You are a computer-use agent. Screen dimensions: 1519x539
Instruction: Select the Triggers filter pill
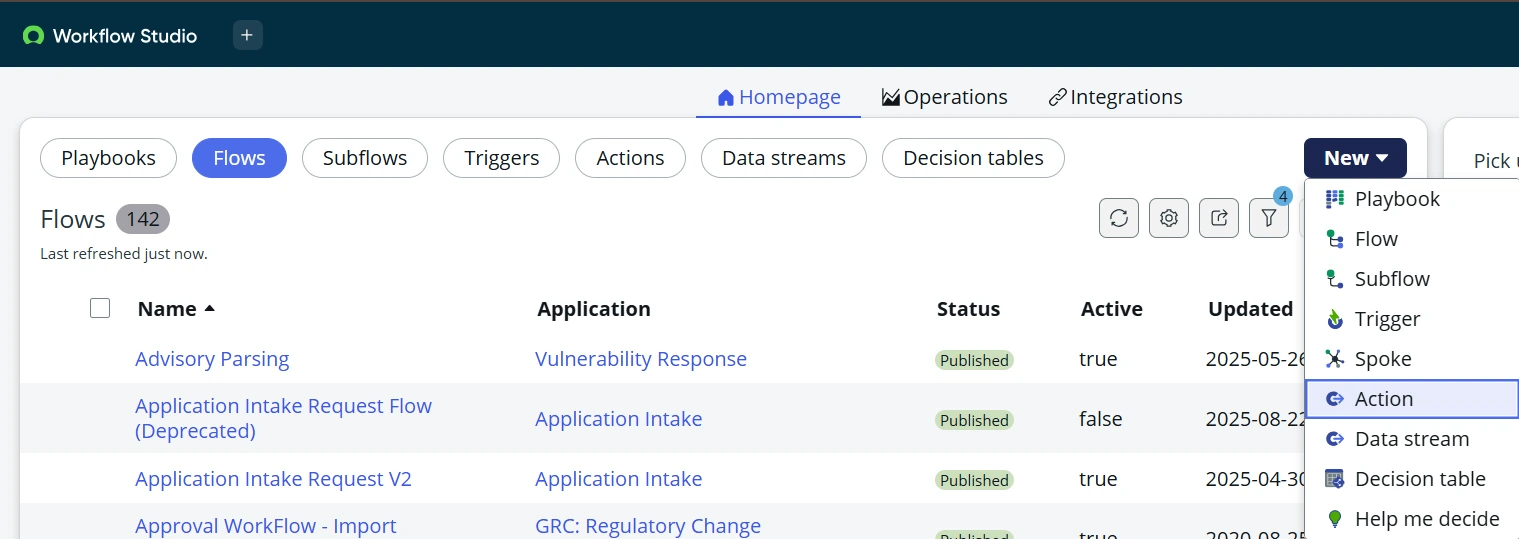tap(502, 158)
